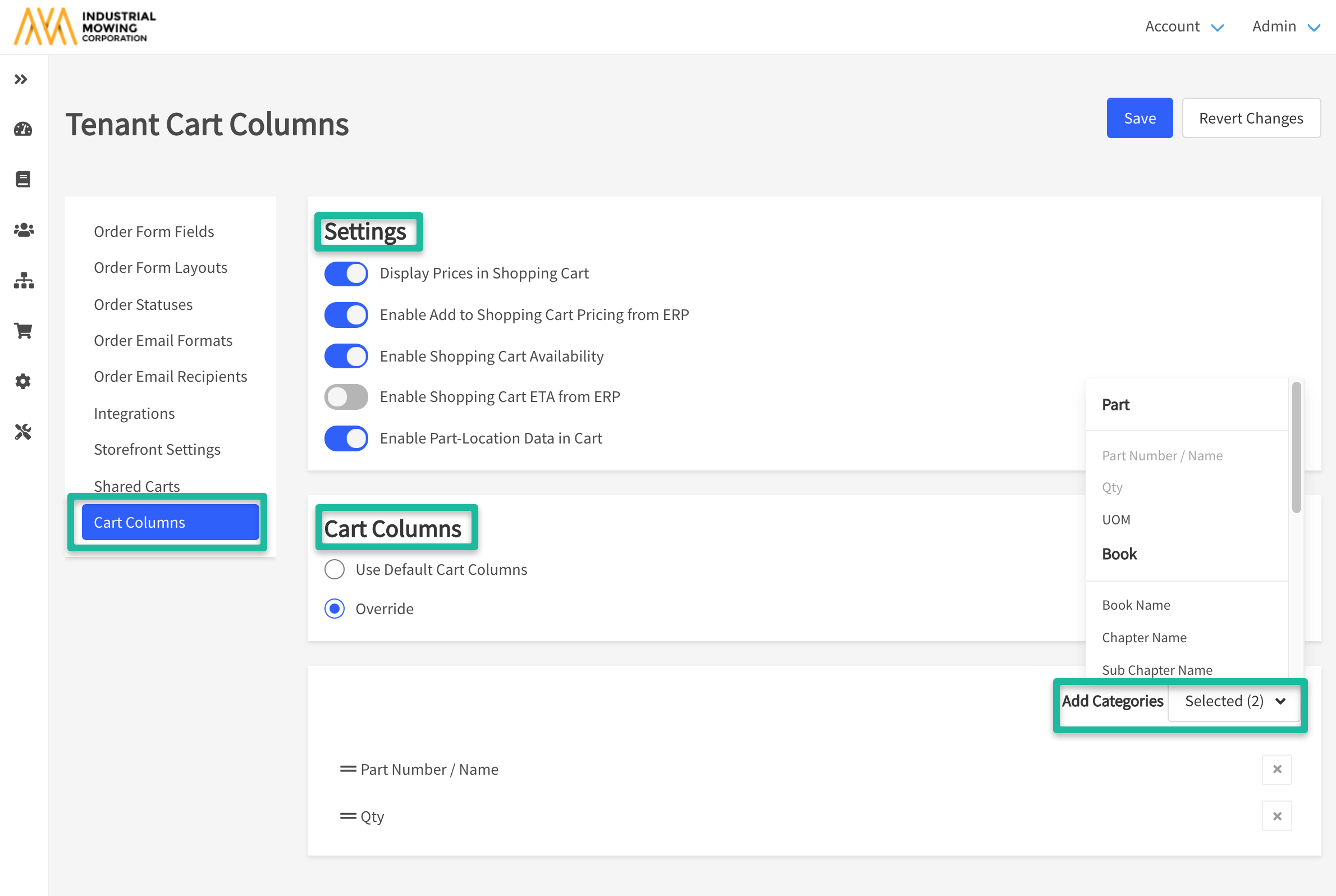This screenshot has height=896, width=1336.
Task: Disable Part-Location Data in Cart toggle
Action: (346, 438)
